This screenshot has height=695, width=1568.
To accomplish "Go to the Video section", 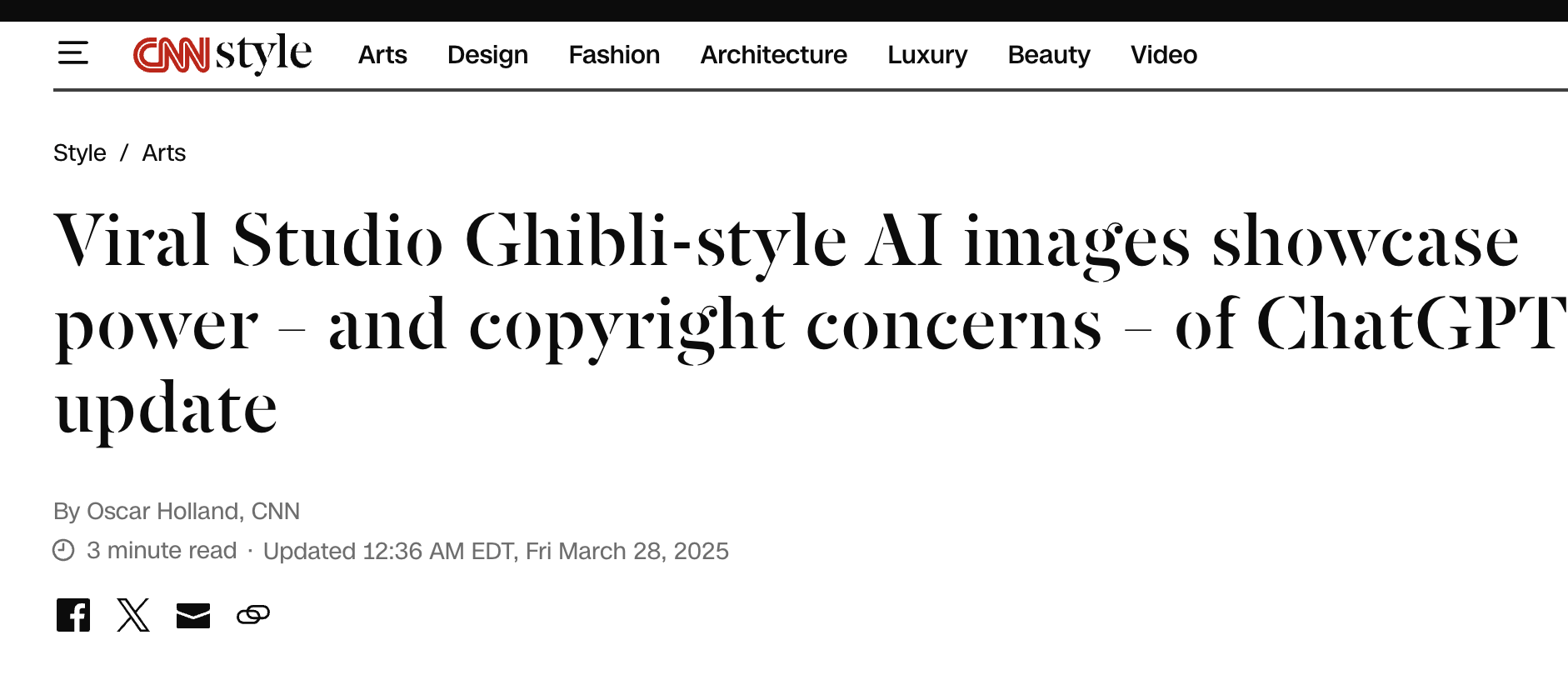I will click(1163, 55).
